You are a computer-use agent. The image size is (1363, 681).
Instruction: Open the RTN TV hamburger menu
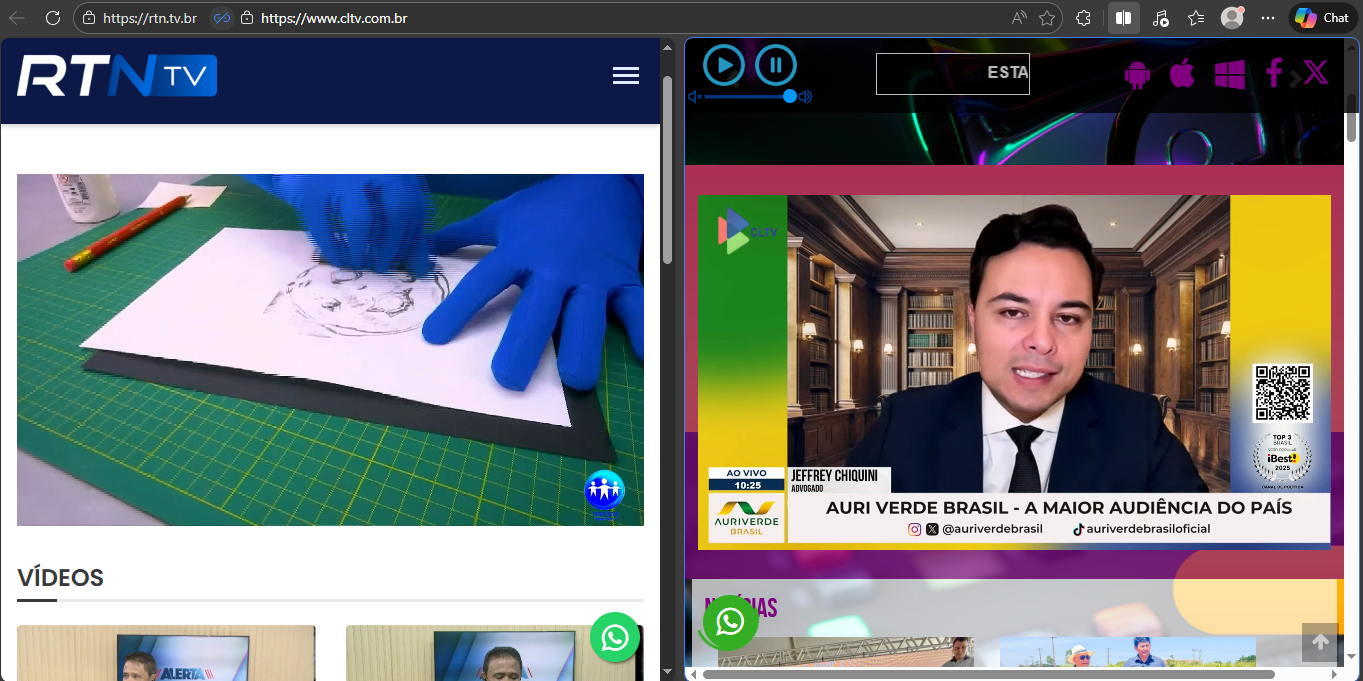pyautogui.click(x=626, y=76)
